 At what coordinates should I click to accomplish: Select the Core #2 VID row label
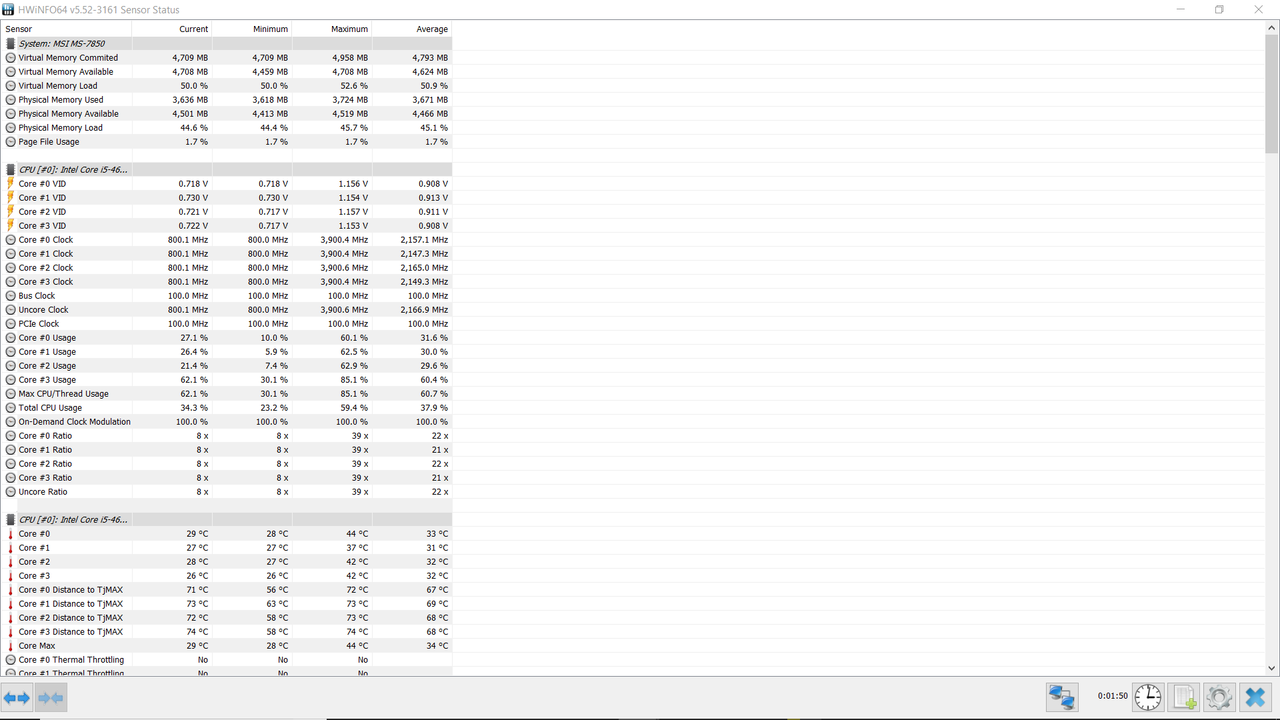click(x=42, y=212)
